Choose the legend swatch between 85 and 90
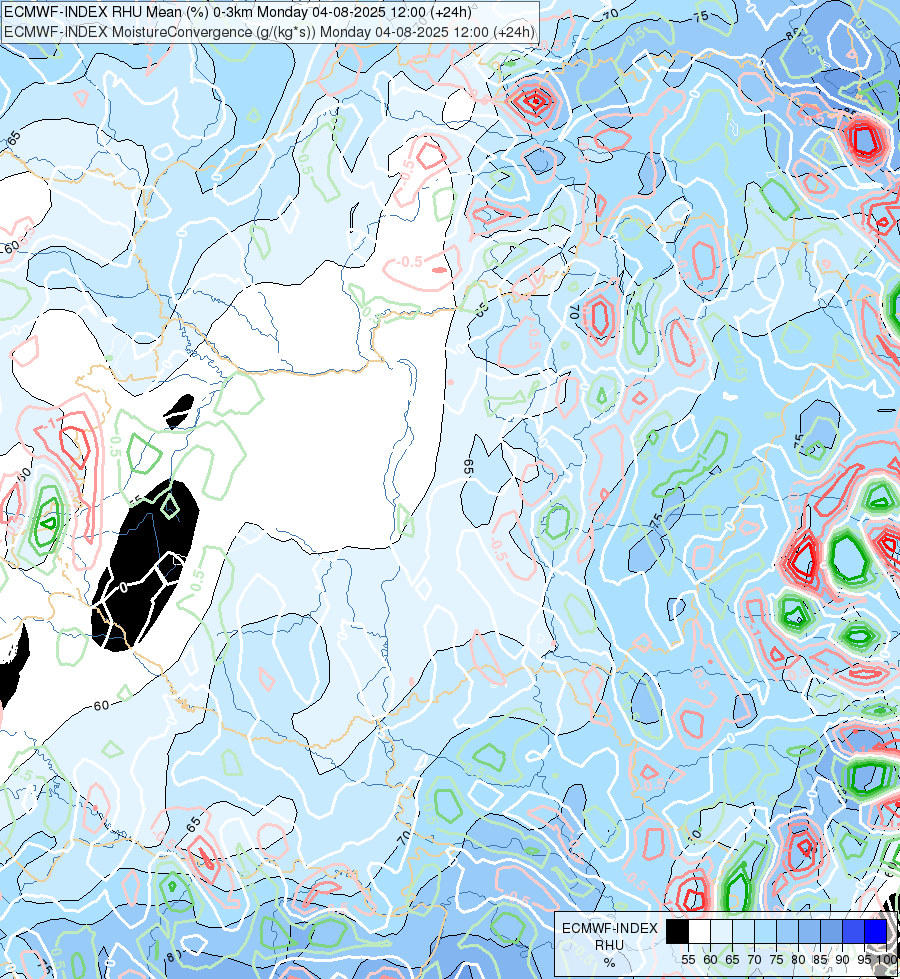The height and width of the screenshot is (979, 900). click(831, 932)
